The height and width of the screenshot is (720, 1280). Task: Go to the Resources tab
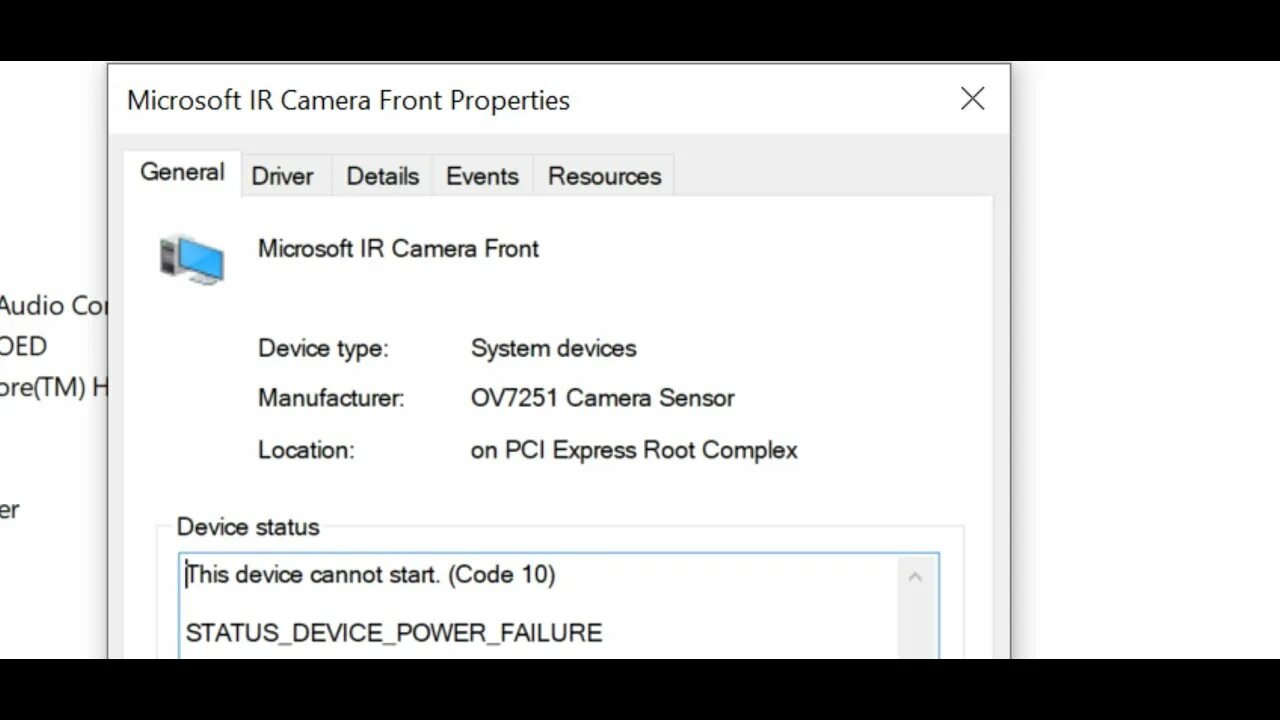coord(604,176)
